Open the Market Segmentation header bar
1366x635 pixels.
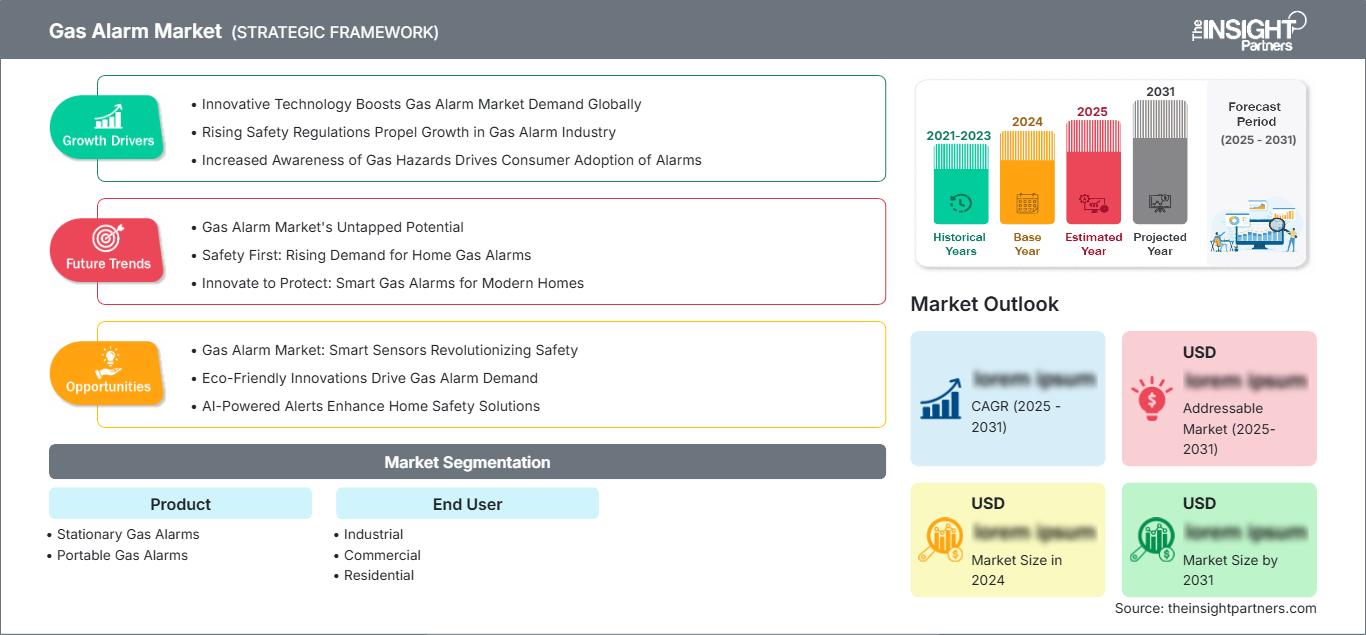pyautogui.click(x=466, y=461)
